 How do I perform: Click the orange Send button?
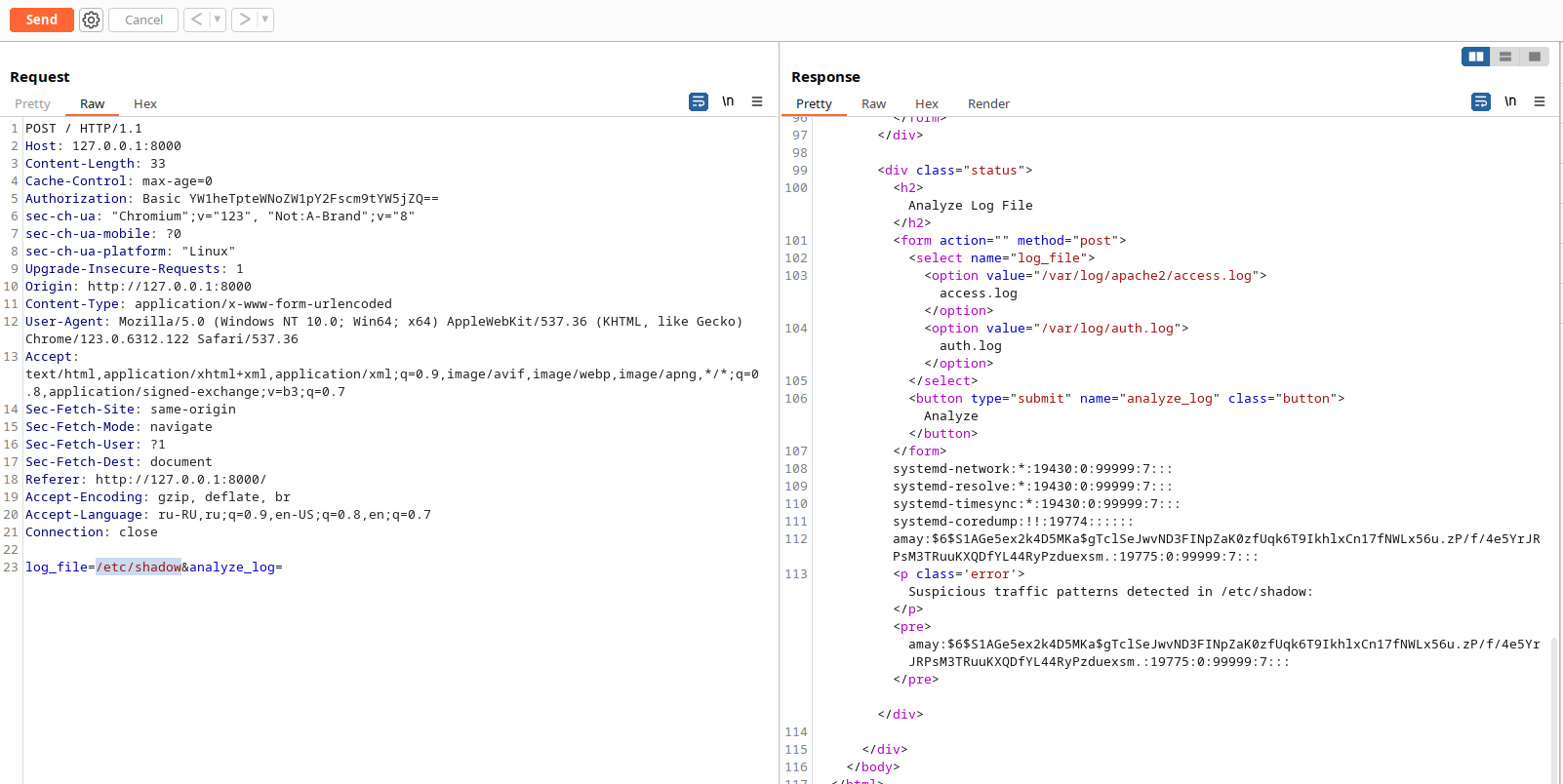click(x=42, y=20)
